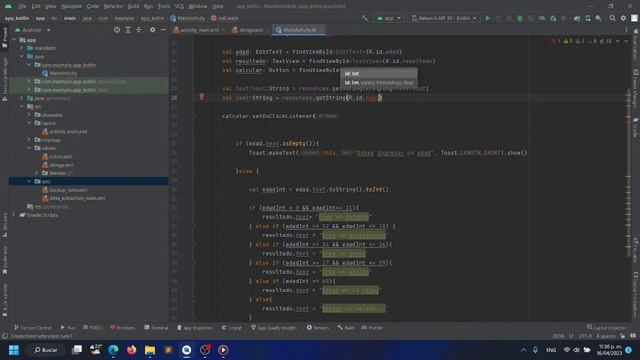Open Terminal tool window
This screenshot has height=360, width=640.
pos(156,328)
